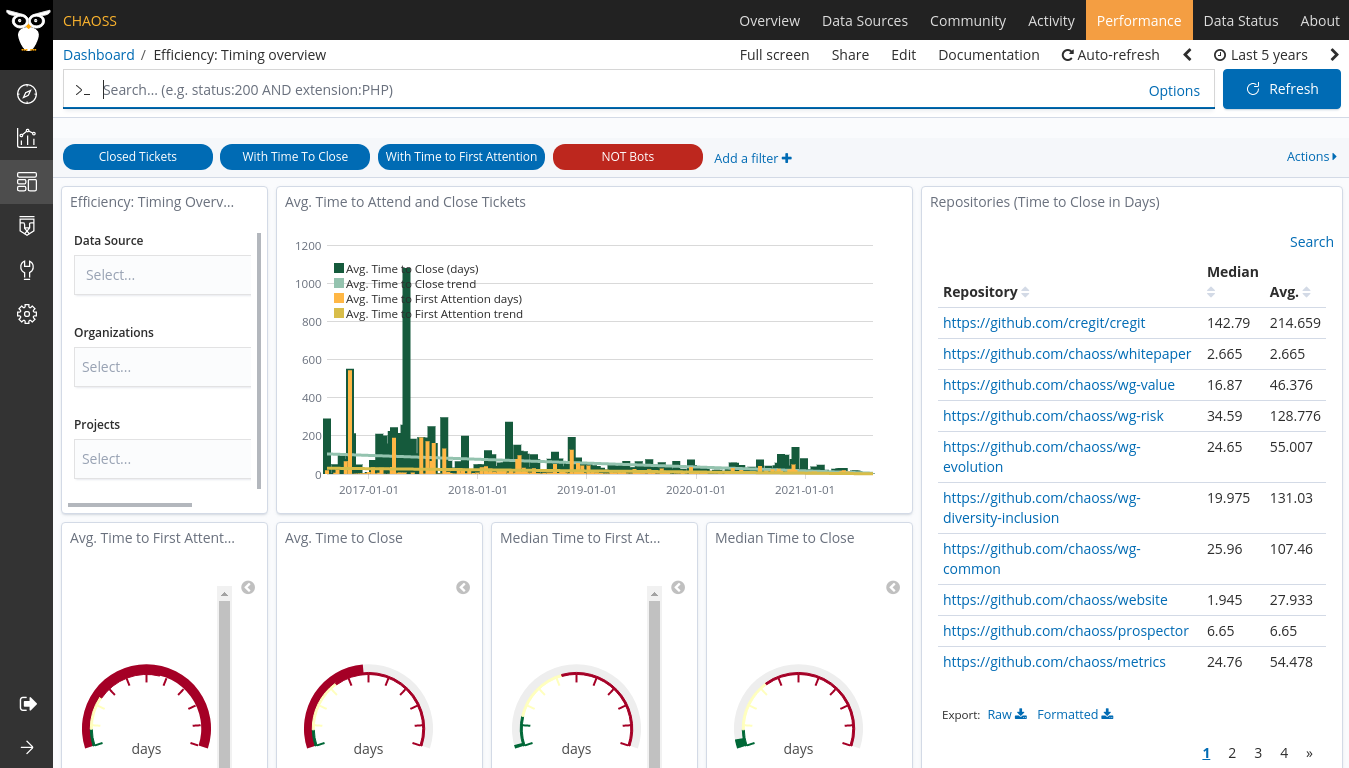Collapse legend on Avg. Time to Close gauge

tap(463, 587)
